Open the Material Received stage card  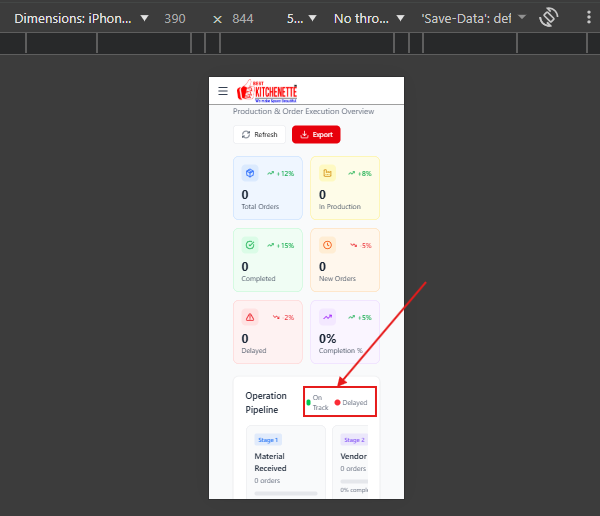(x=286, y=462)
